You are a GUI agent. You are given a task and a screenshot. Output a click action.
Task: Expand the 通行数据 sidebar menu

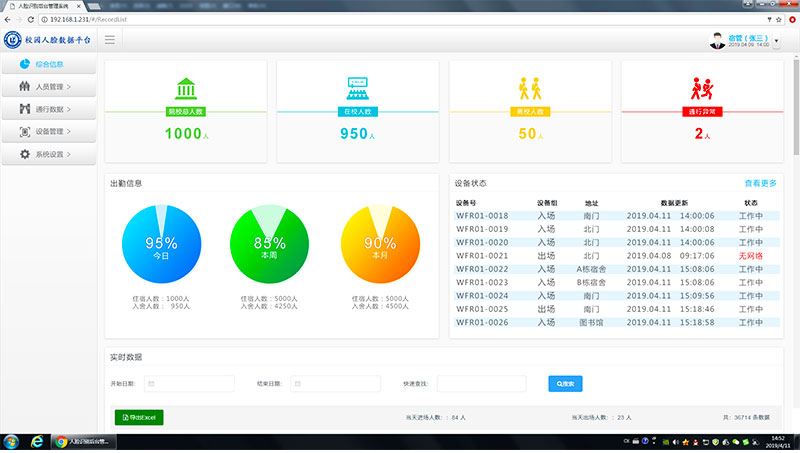(49, 109)
